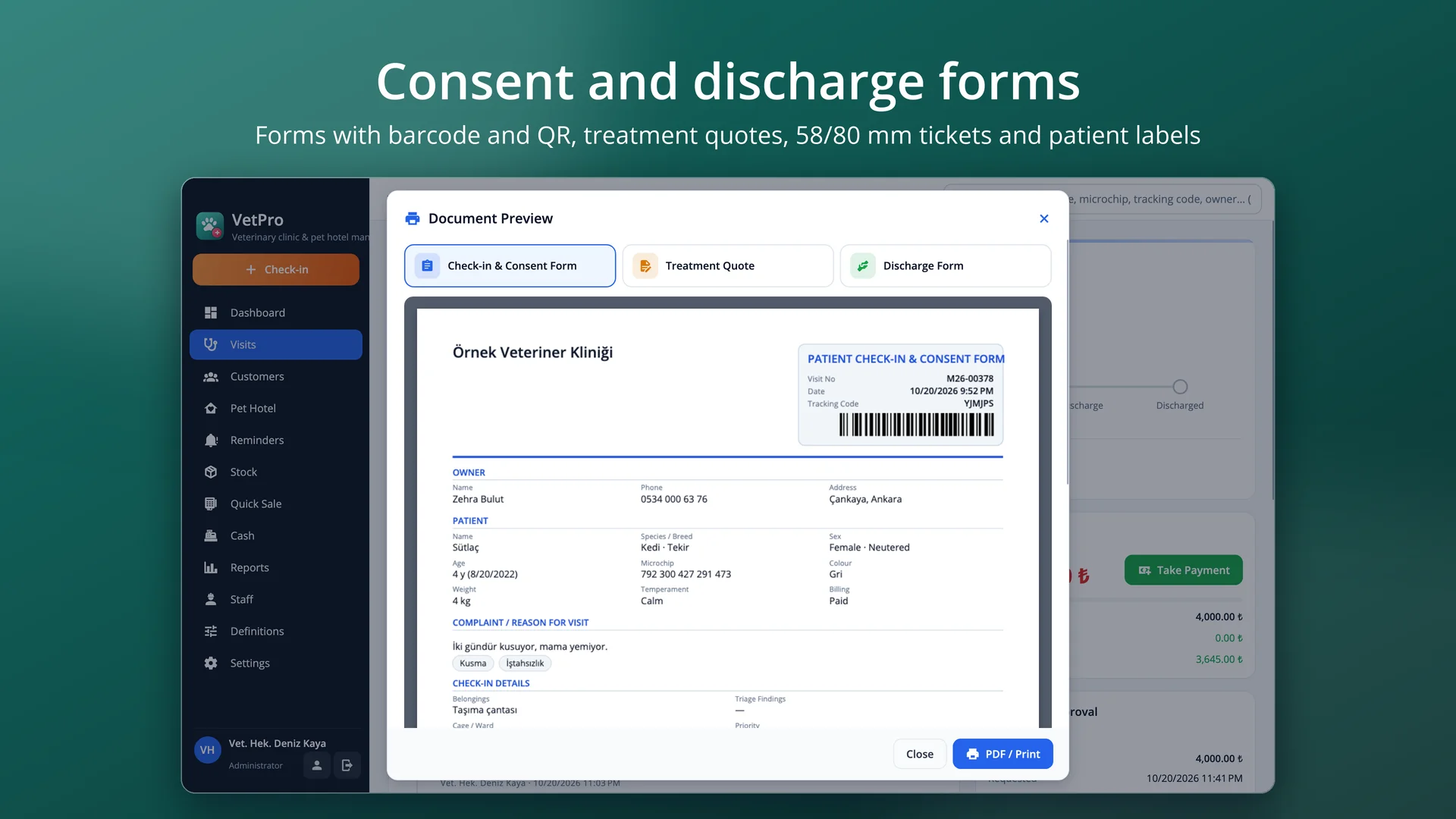Click microchip number 792 300 427 291 473

coord(686,574)
